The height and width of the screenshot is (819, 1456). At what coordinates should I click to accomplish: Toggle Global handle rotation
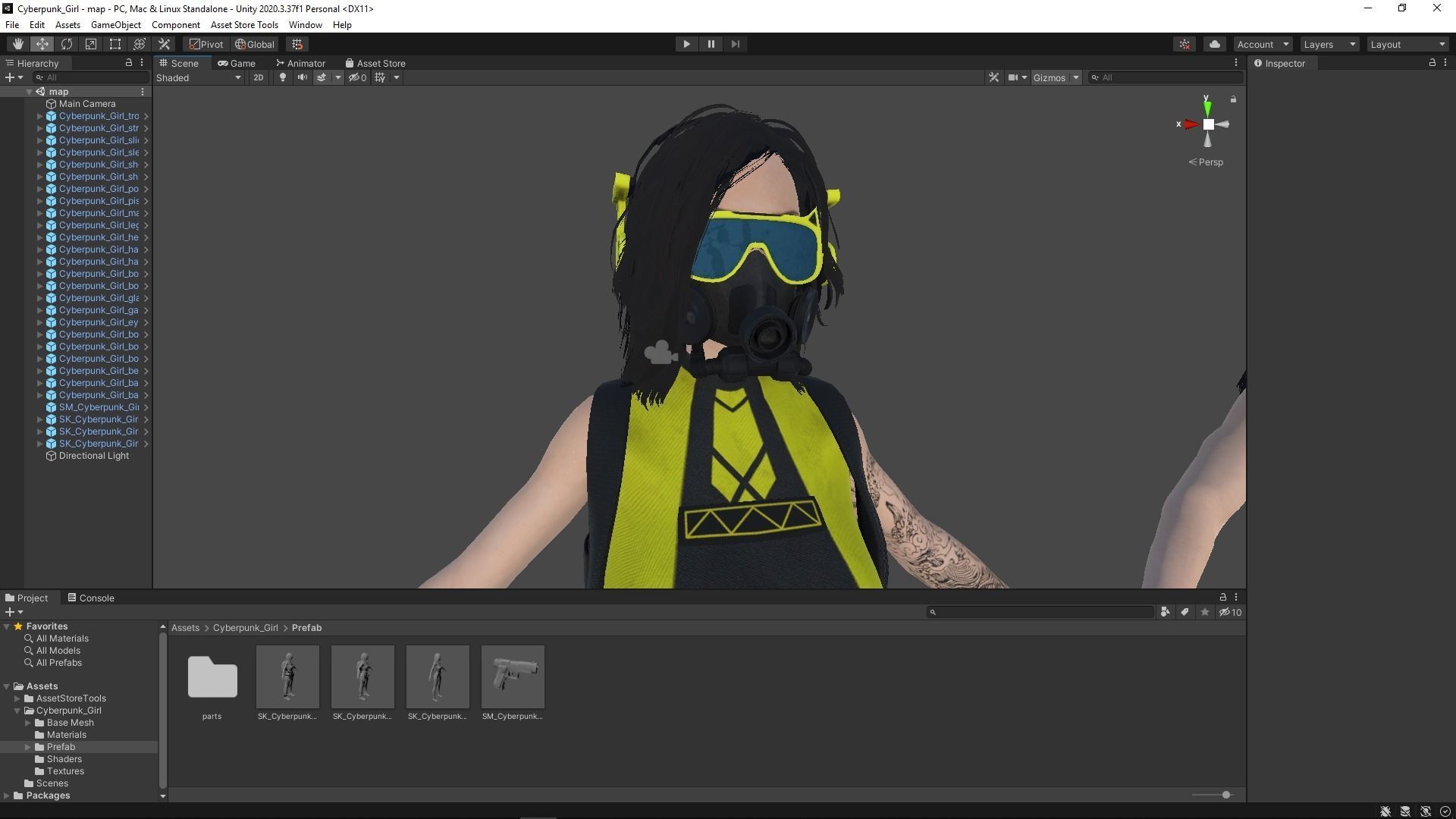point(255,44)
